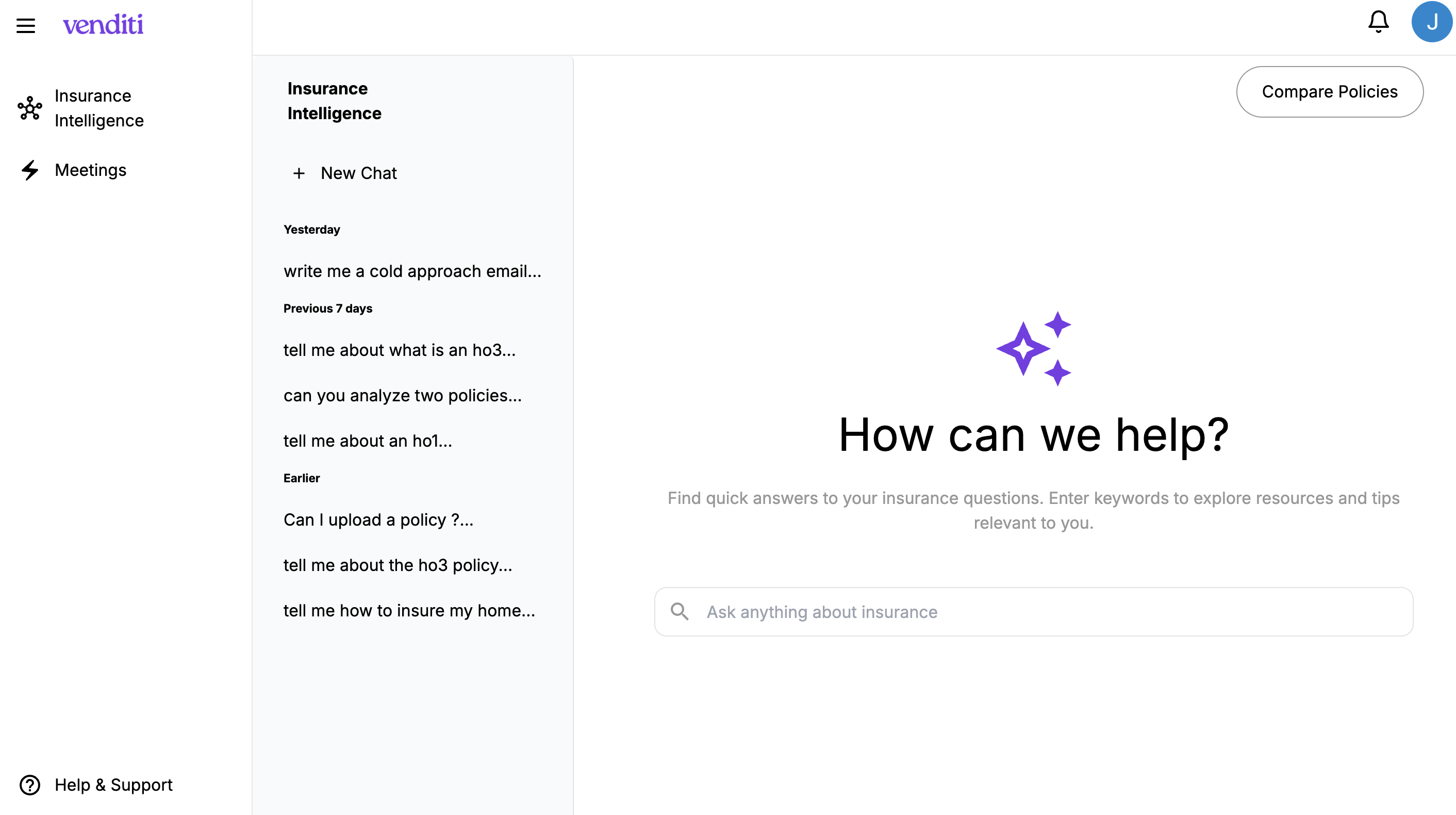
Task: Open the cold approach email chat
Action: click(412, 271)
